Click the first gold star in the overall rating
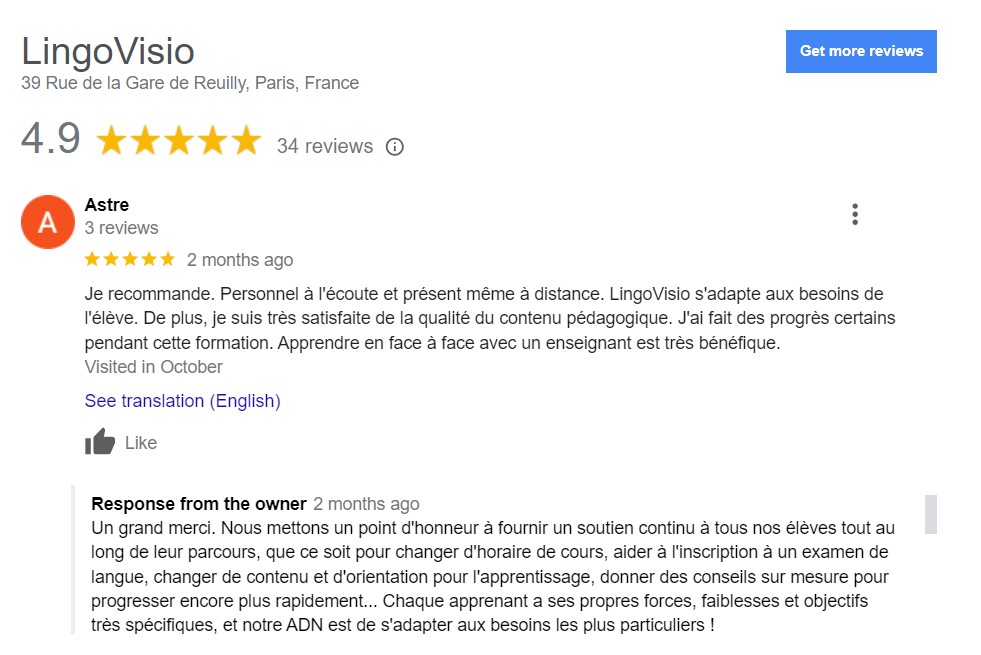 (x=110, y=141)
